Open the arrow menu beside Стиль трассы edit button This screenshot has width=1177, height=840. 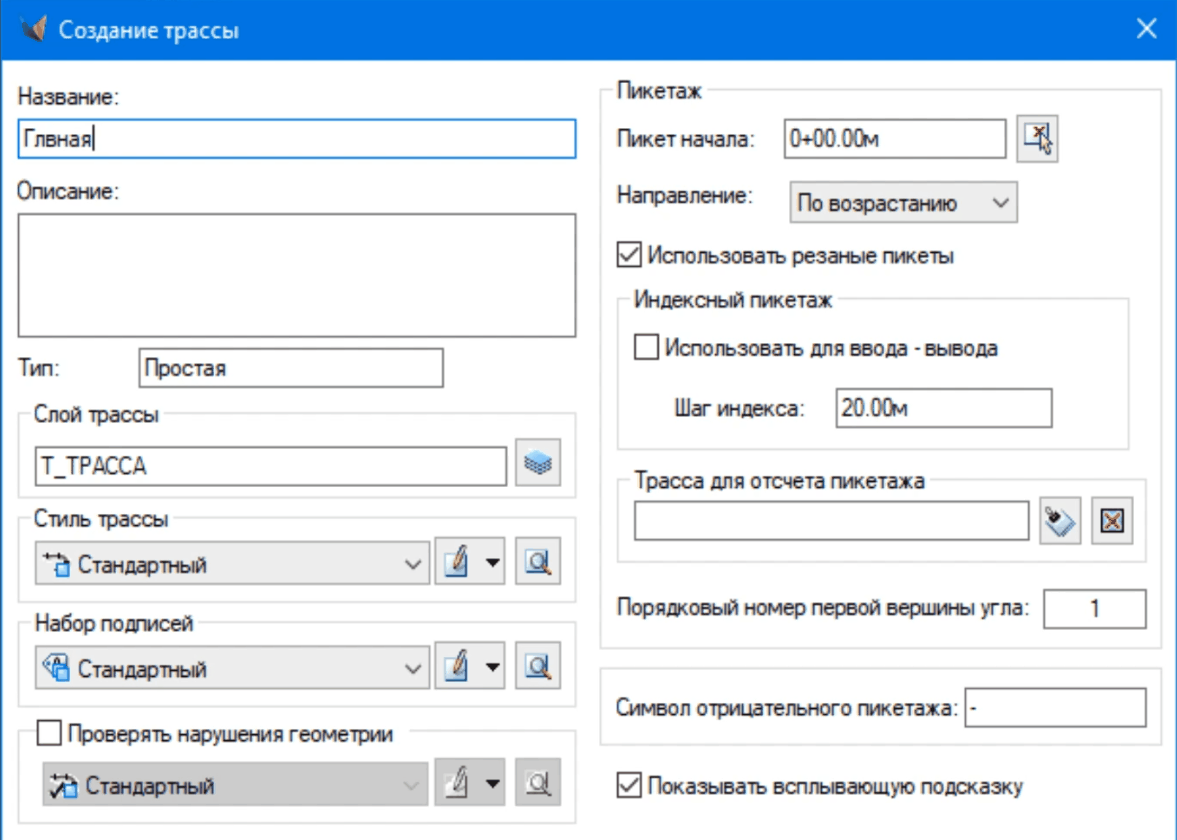[492, 564]
